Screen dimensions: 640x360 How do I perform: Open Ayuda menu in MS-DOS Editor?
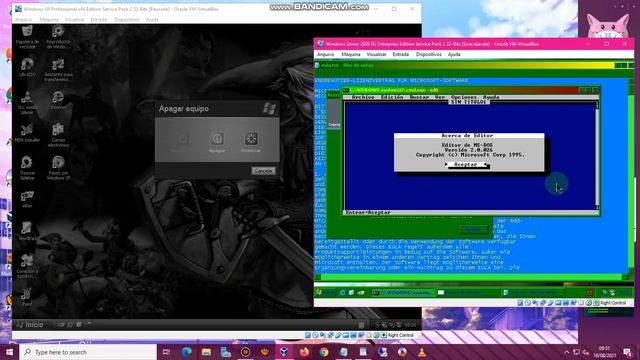[491, 97]
